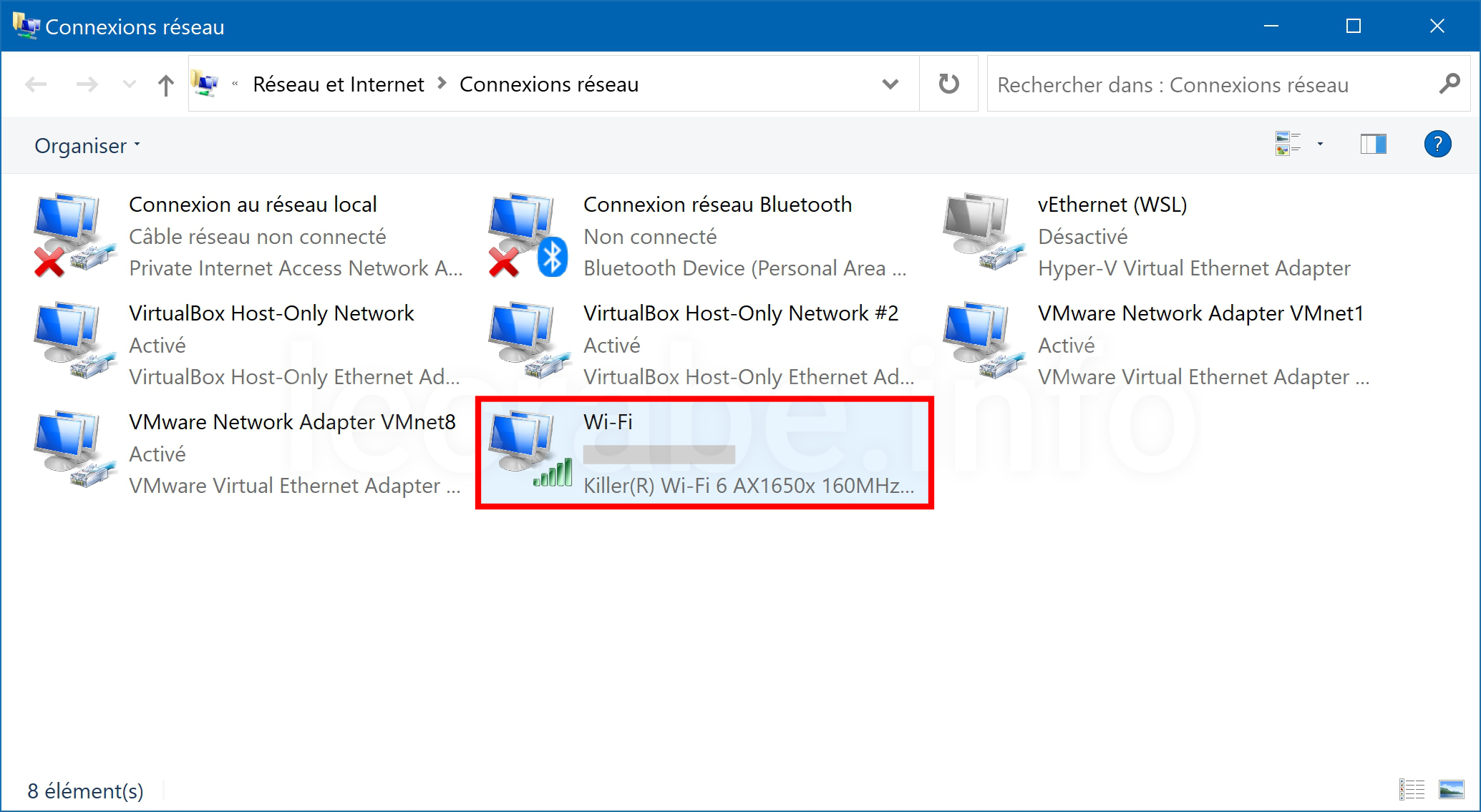Go back with the Back arrow

point(36,85)
